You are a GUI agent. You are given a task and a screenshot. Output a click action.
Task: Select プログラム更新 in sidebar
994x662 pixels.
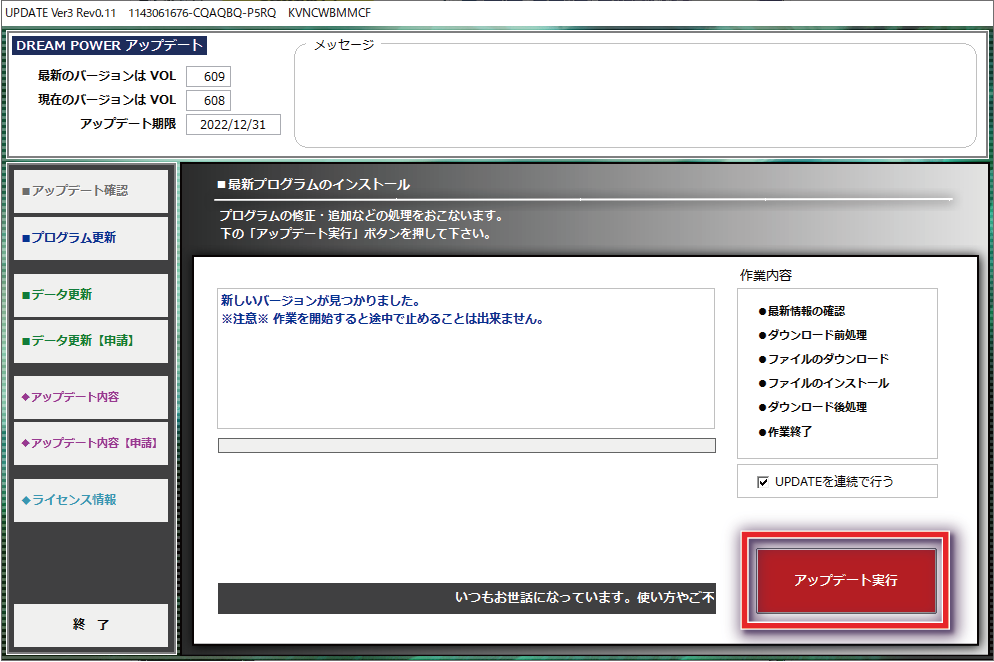coord(91,238)
